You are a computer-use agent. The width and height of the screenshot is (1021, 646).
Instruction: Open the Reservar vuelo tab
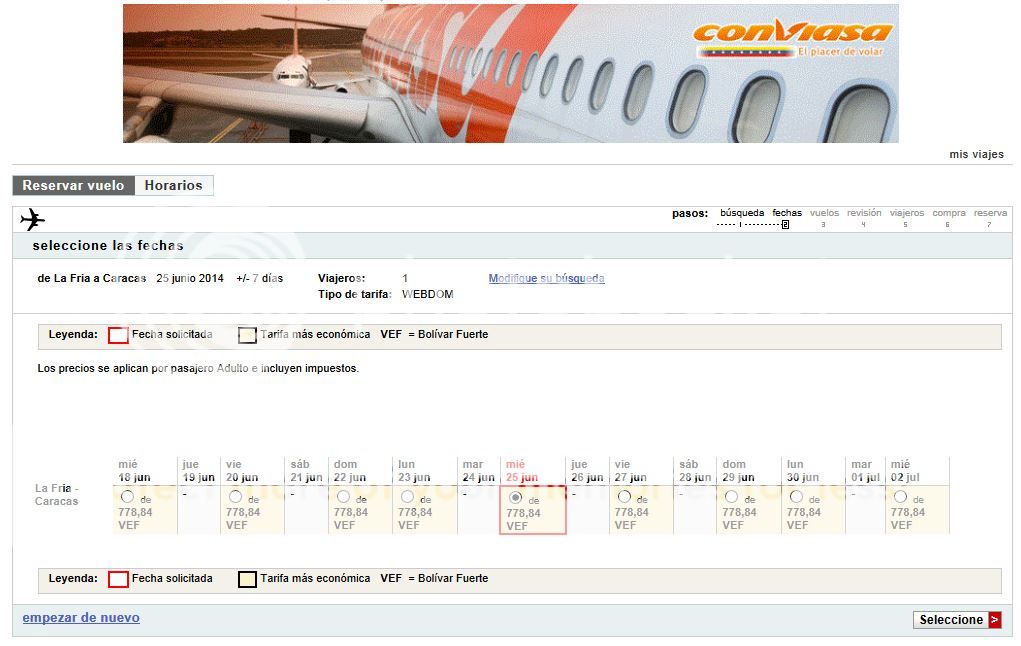[x=74, y=186]
